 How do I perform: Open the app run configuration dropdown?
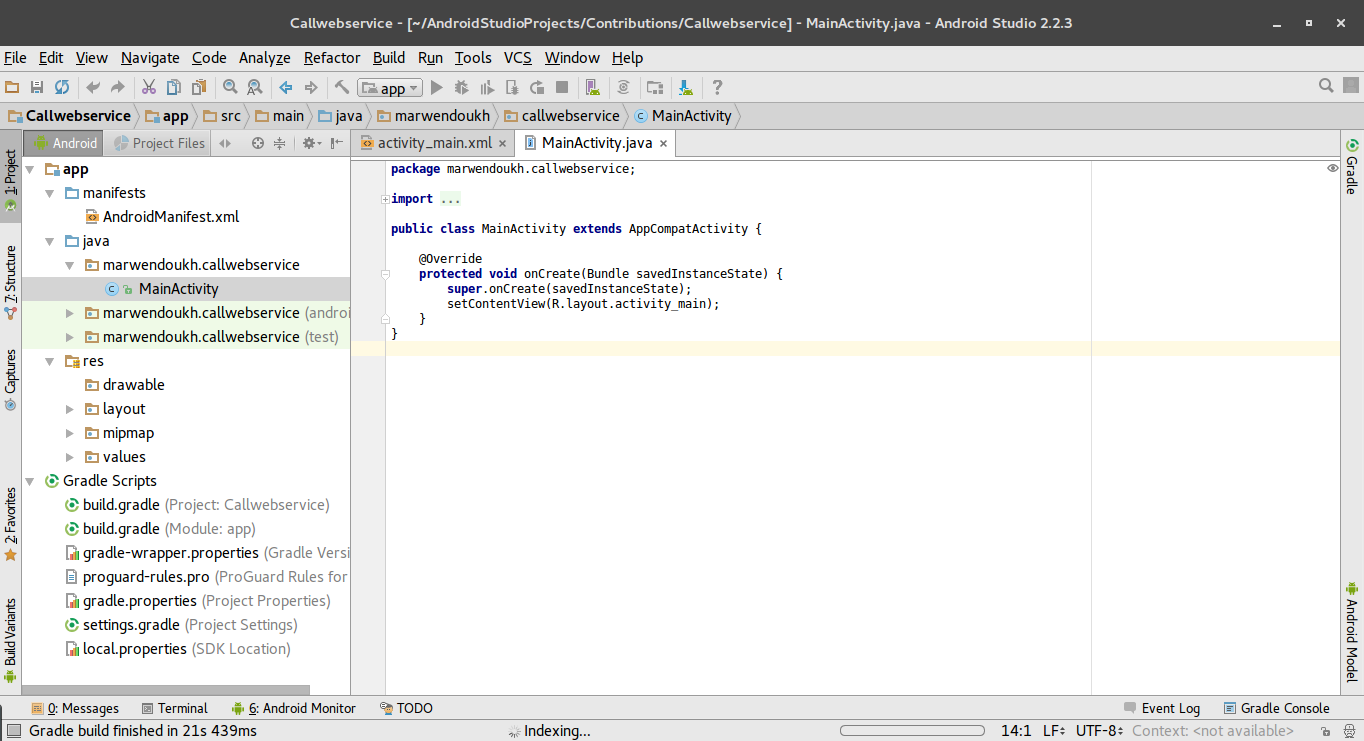pyautogui.click(x=390, y=88)
